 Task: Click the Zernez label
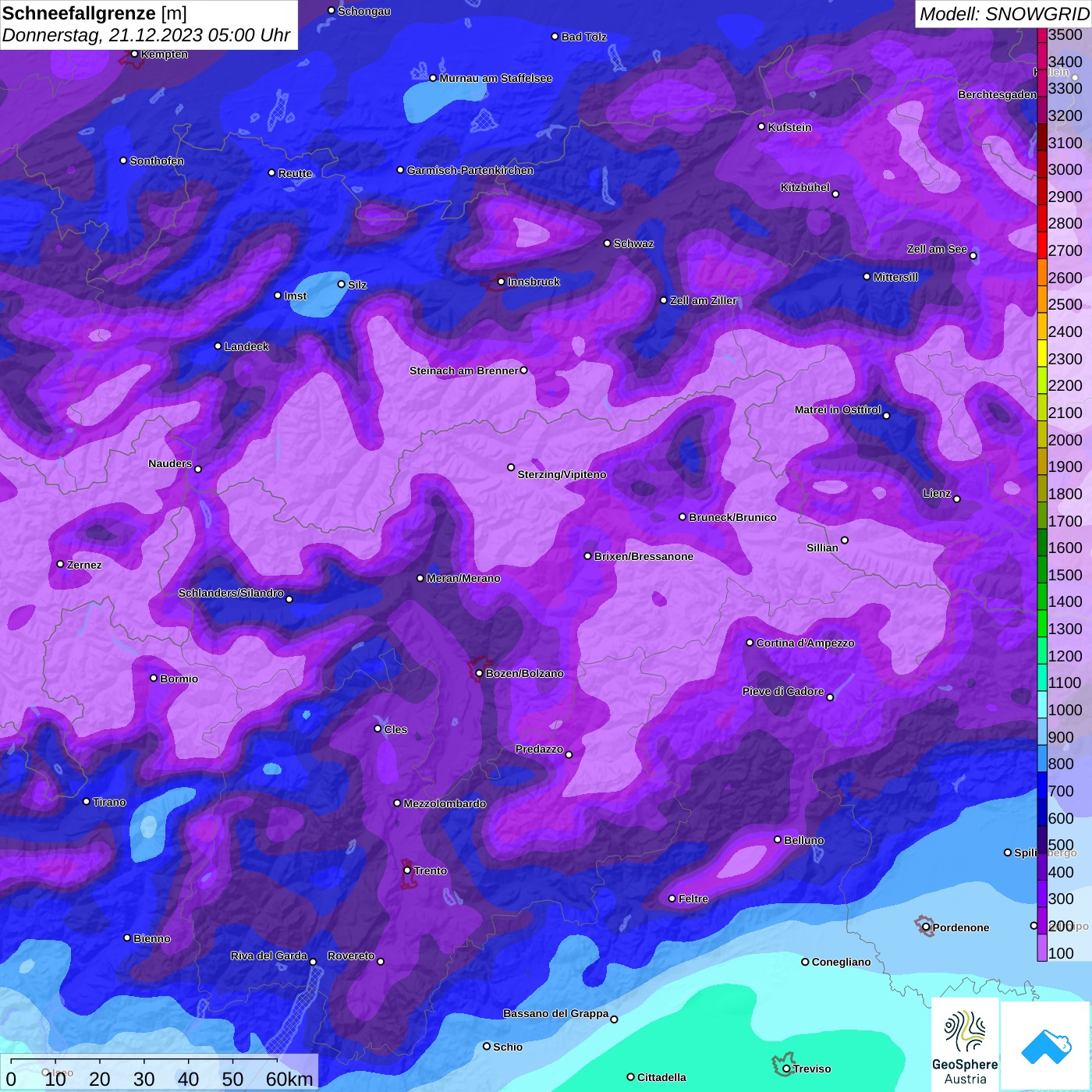tap(84, 565)
